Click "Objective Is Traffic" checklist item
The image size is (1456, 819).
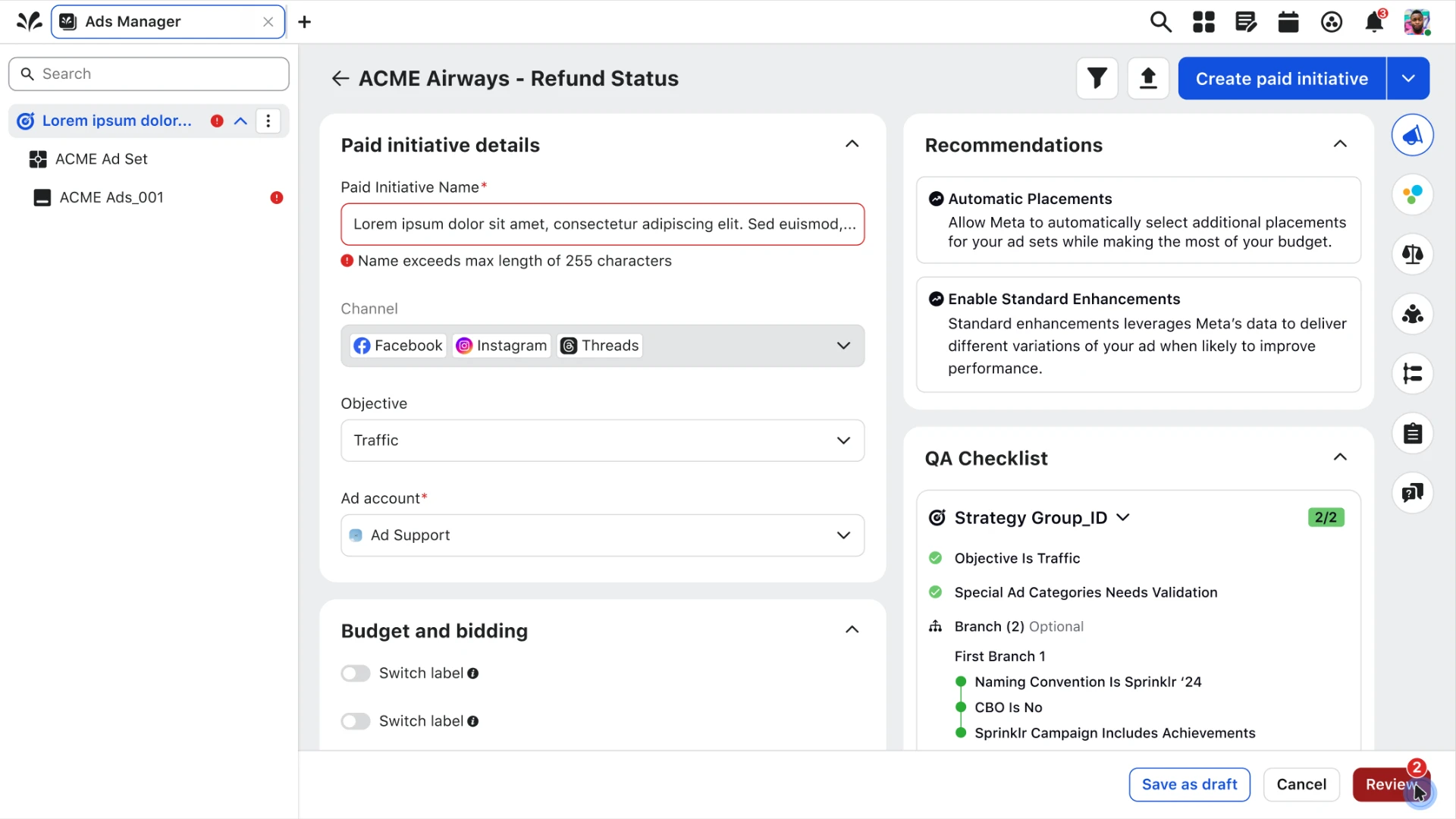(1017, 558)
